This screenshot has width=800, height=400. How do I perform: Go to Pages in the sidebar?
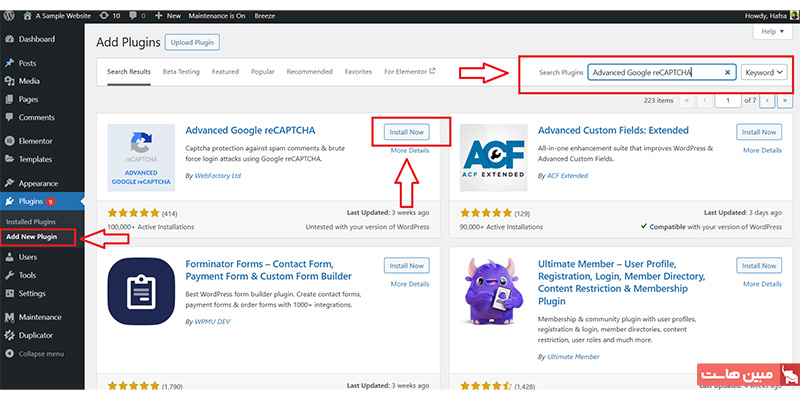coord(28,99)
